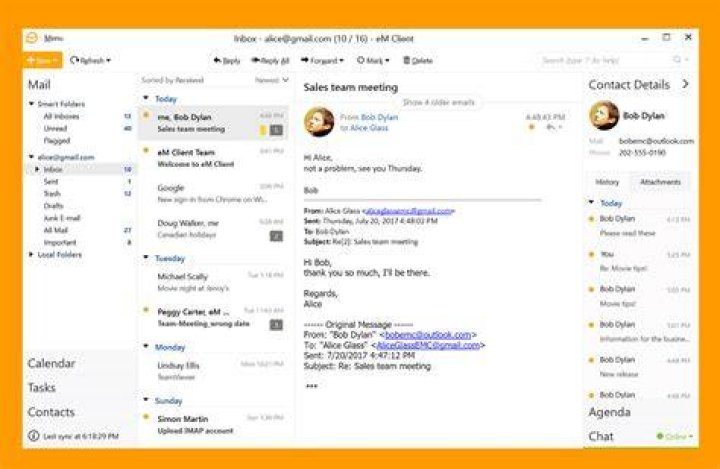The height and width of the screenshot is (469, 720).
Task: Open the All Mail folder
Action: coord(56,230)
